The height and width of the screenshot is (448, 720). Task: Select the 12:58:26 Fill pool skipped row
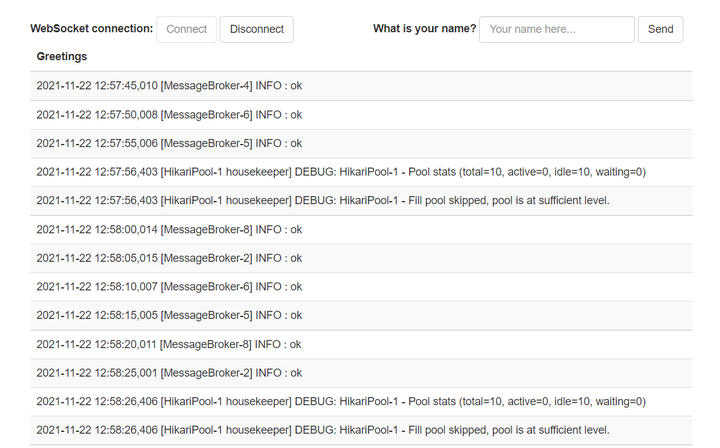361,430
